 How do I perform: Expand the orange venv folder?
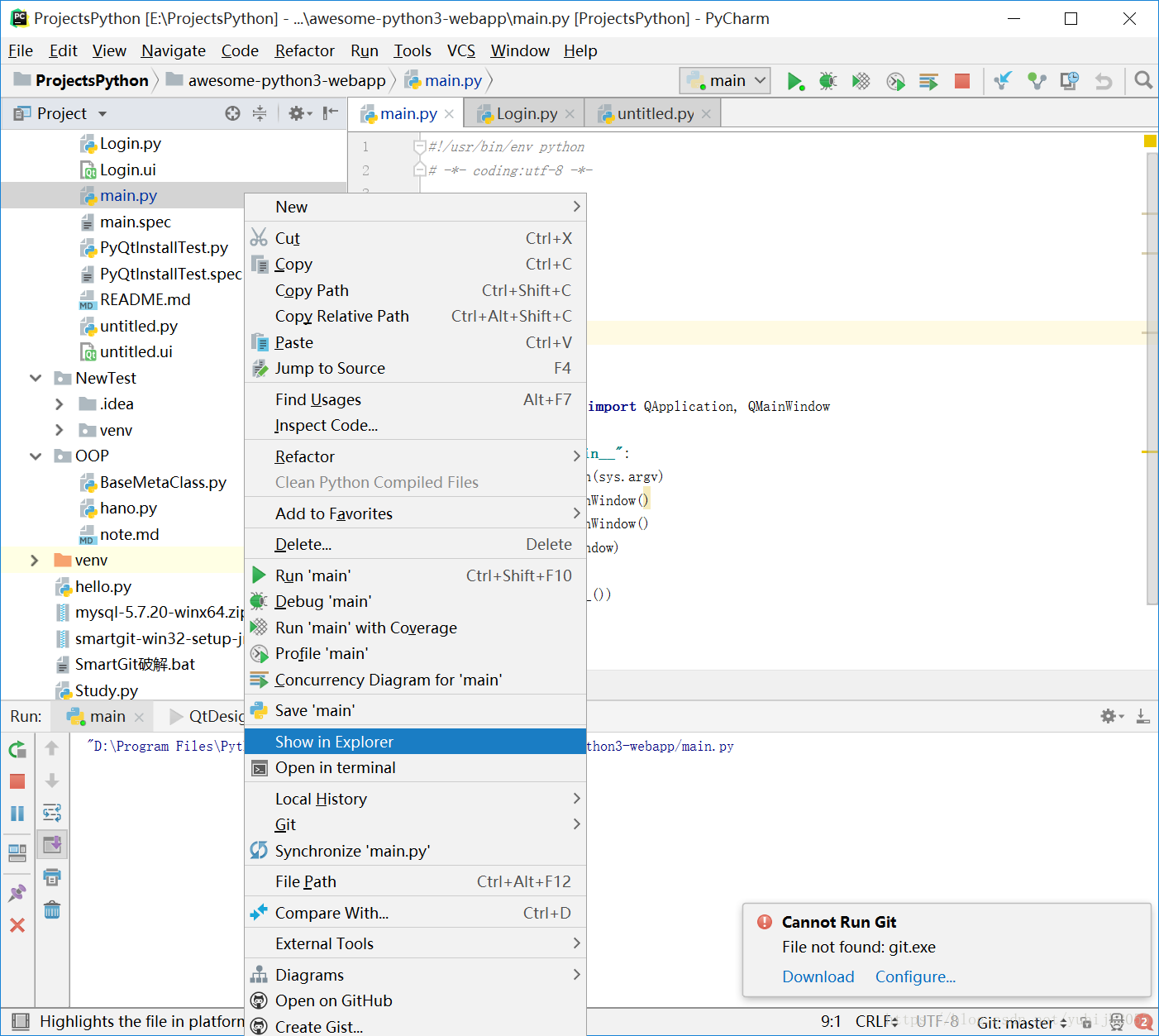pos(34,561)
